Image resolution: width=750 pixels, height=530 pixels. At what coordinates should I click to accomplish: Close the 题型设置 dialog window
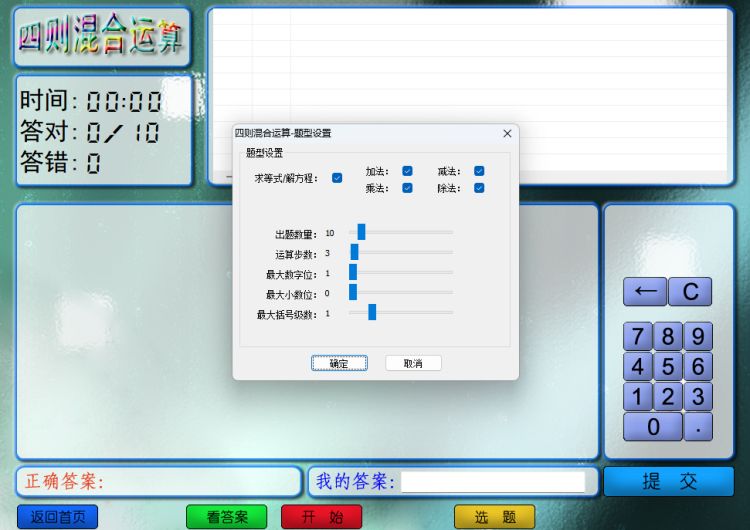pos(507,133)
